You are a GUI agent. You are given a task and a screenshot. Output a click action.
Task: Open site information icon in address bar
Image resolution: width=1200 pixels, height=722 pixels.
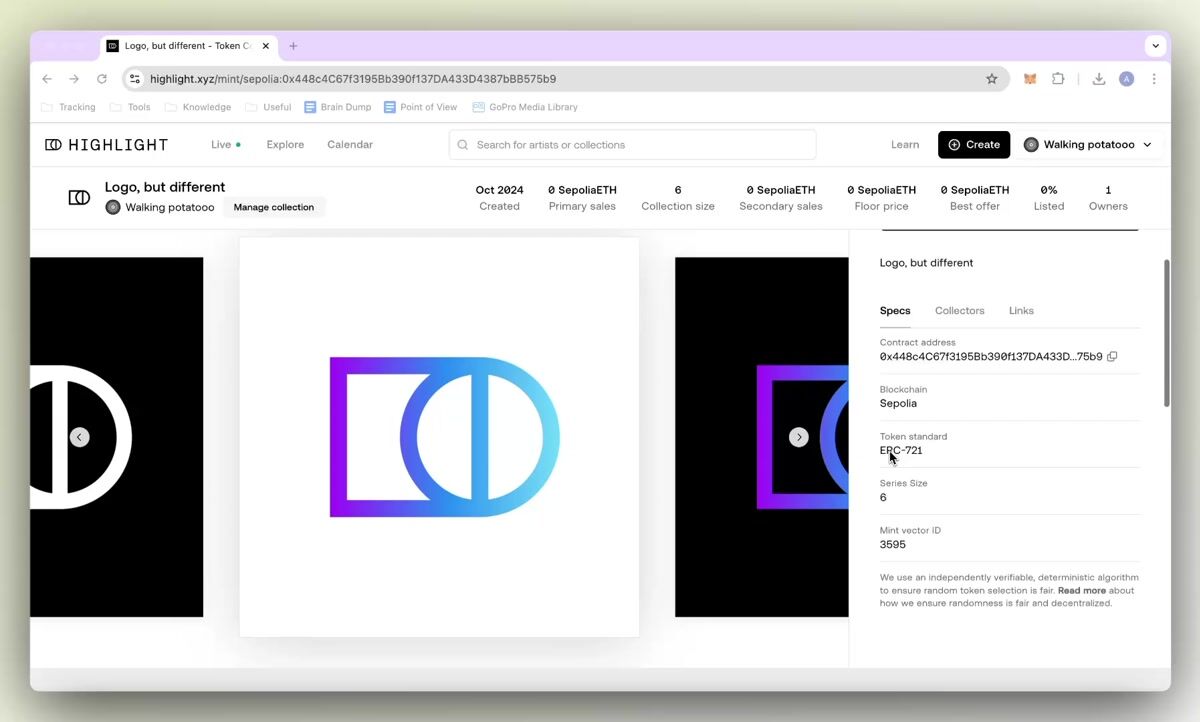coord(135,79)
